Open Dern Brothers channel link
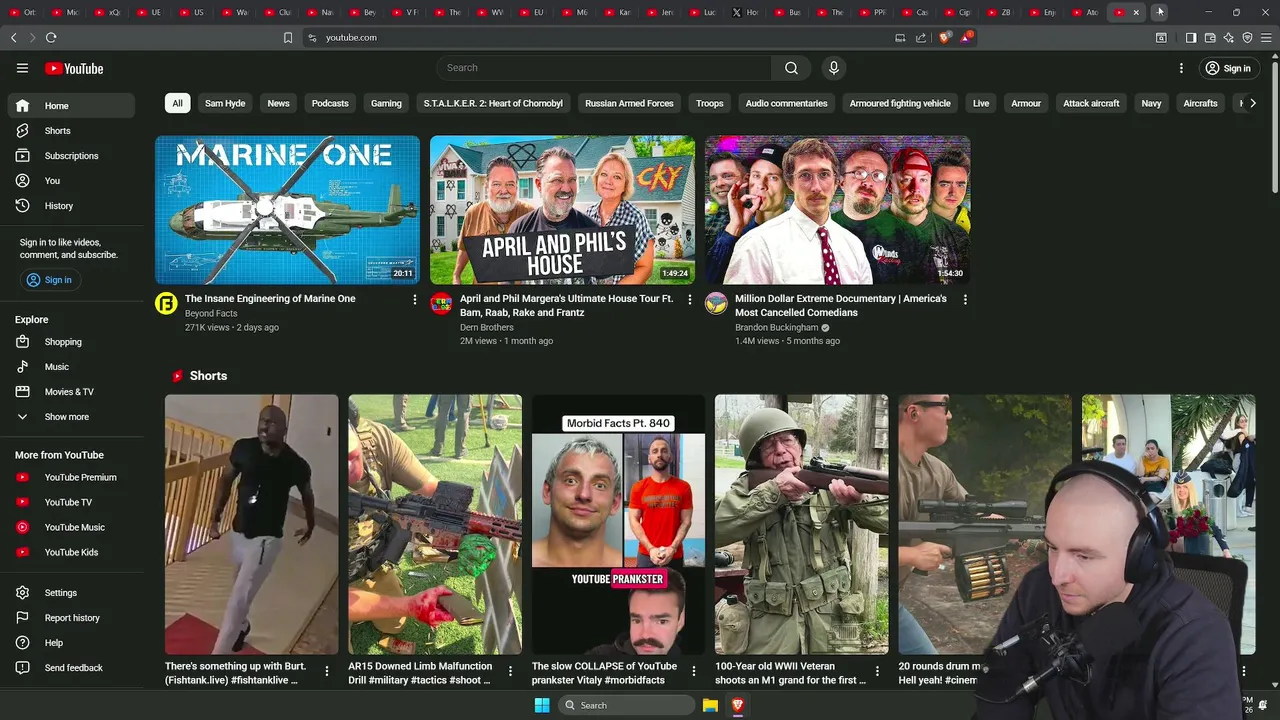The width and height of the screenshot is (1280, 720). pyautogui.click(x=487, y=327)
